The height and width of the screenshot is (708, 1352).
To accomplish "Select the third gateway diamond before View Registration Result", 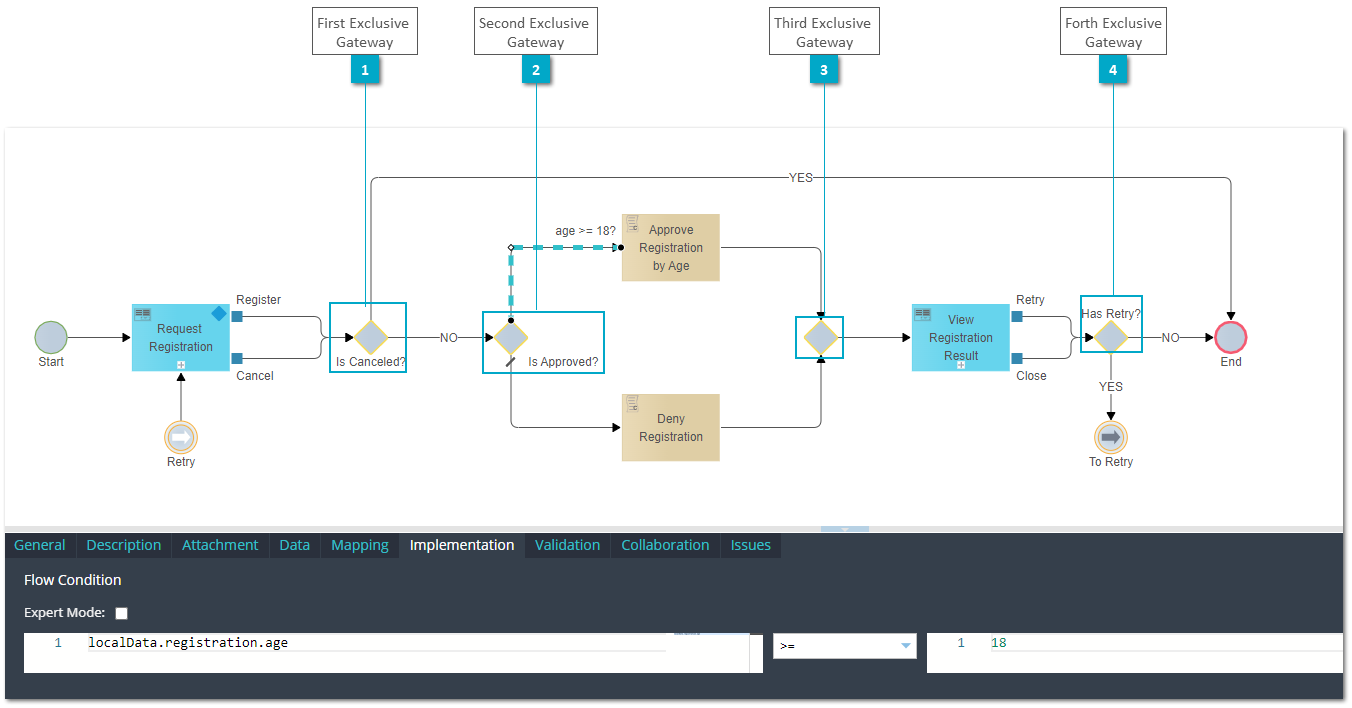I will coord(821,337).
